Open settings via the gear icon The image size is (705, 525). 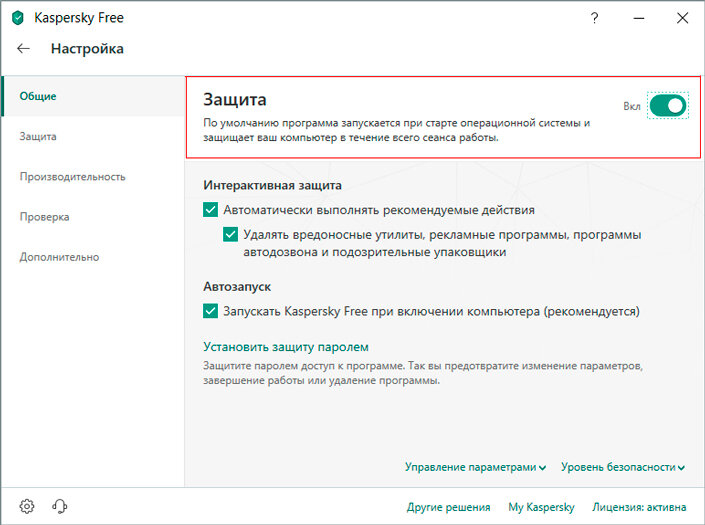click(x=27, y=506)
